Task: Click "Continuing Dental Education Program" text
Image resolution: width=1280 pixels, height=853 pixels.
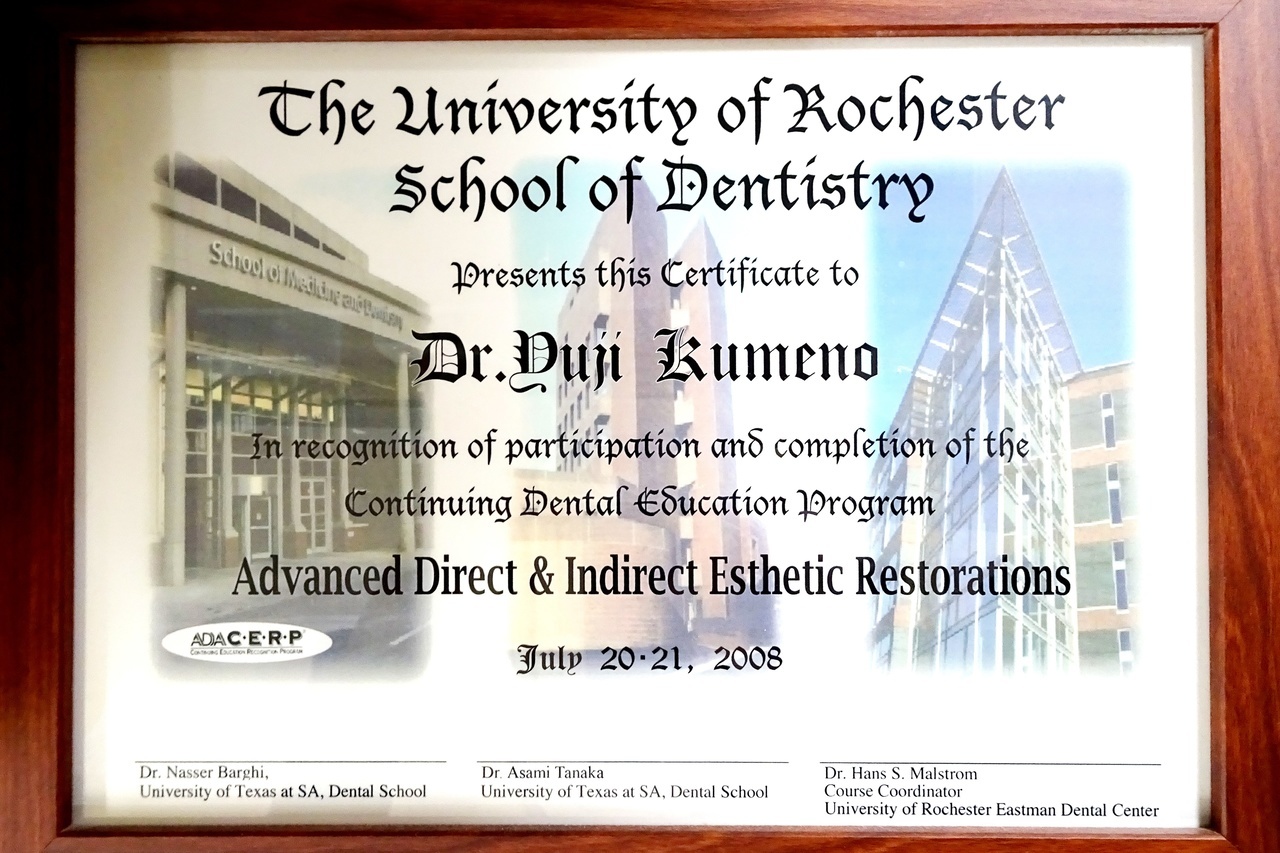Action: coord(640,504)
